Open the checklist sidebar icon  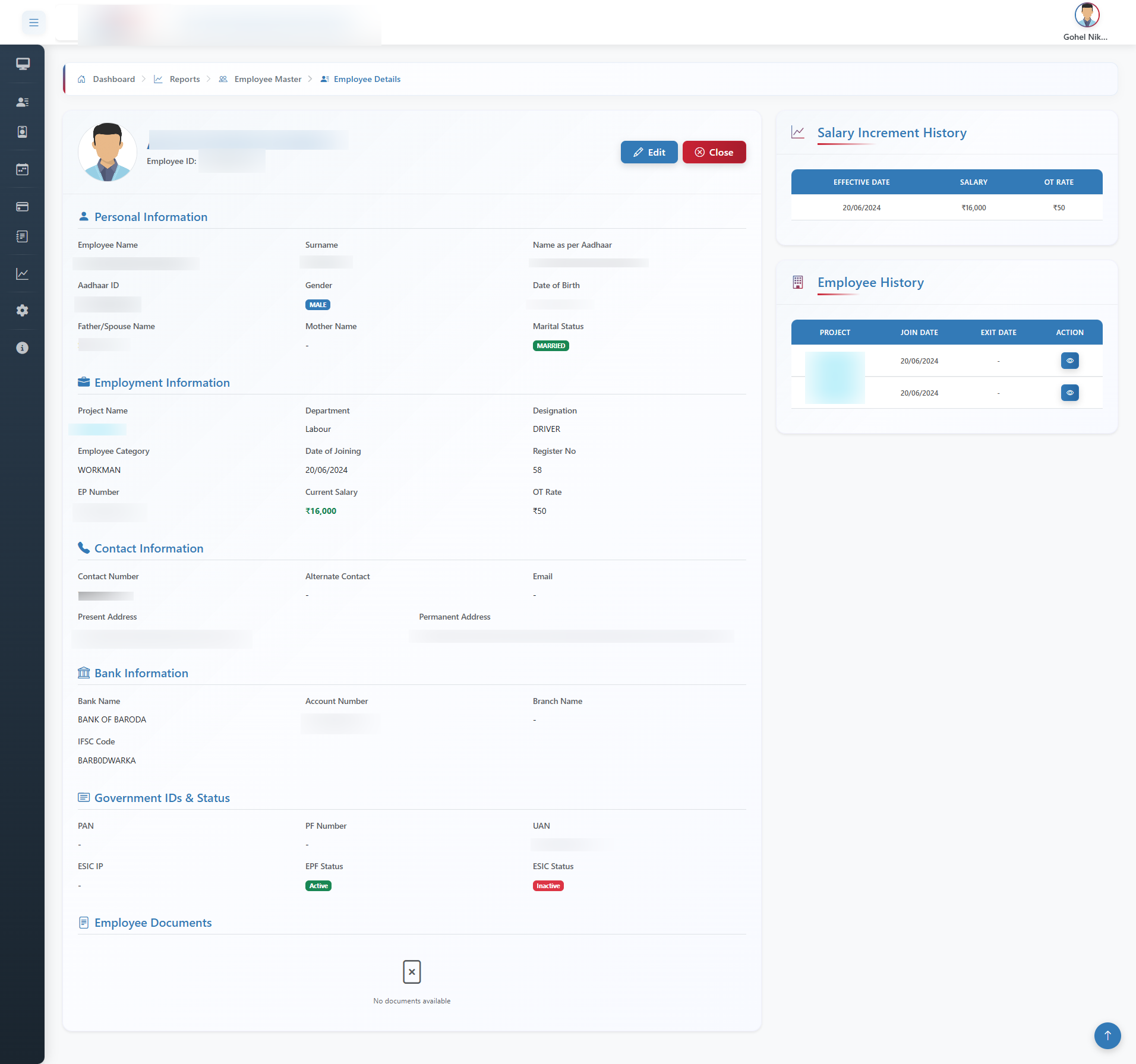23,237
